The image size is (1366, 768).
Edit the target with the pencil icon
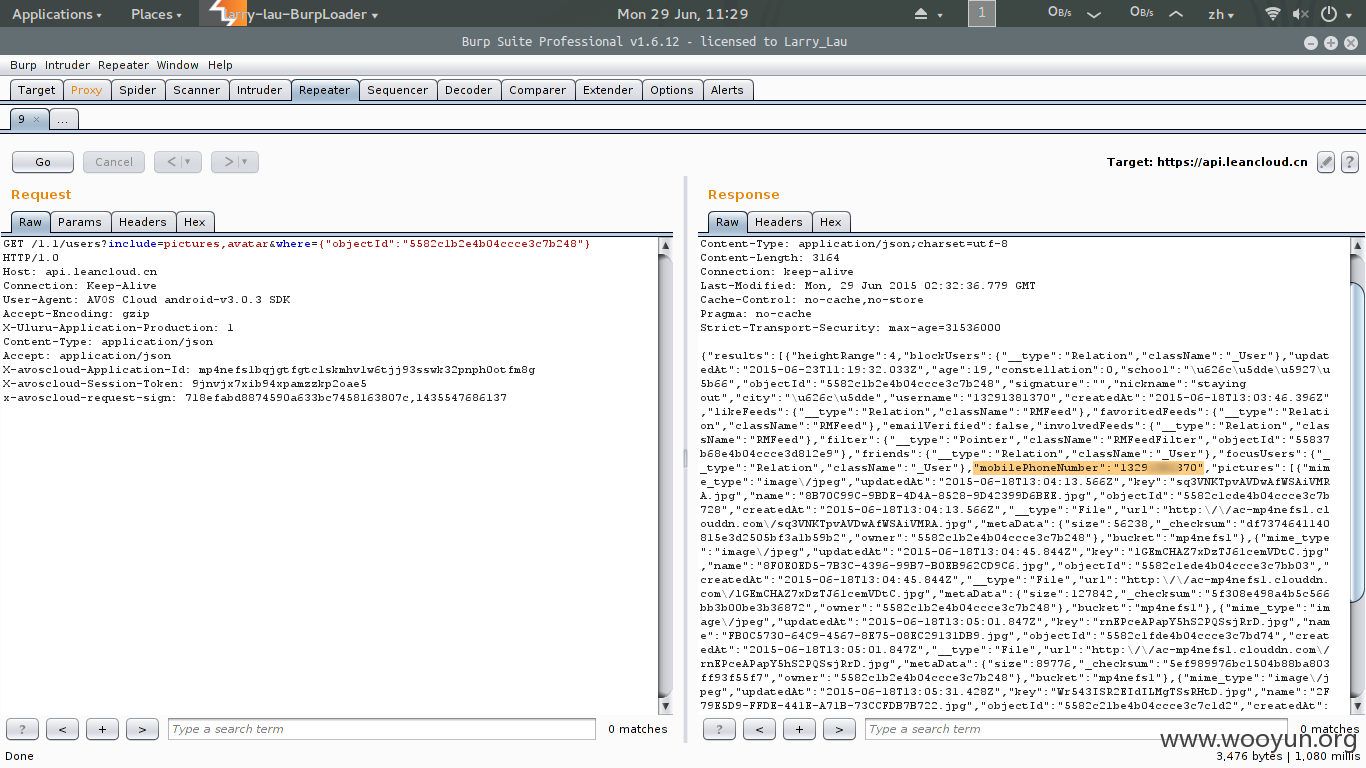1326,162
